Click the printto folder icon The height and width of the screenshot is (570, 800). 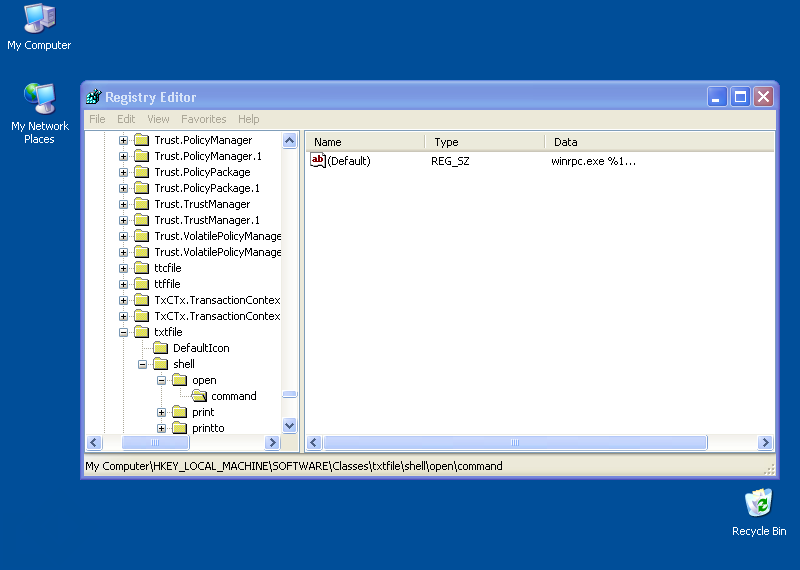point(179,428)
